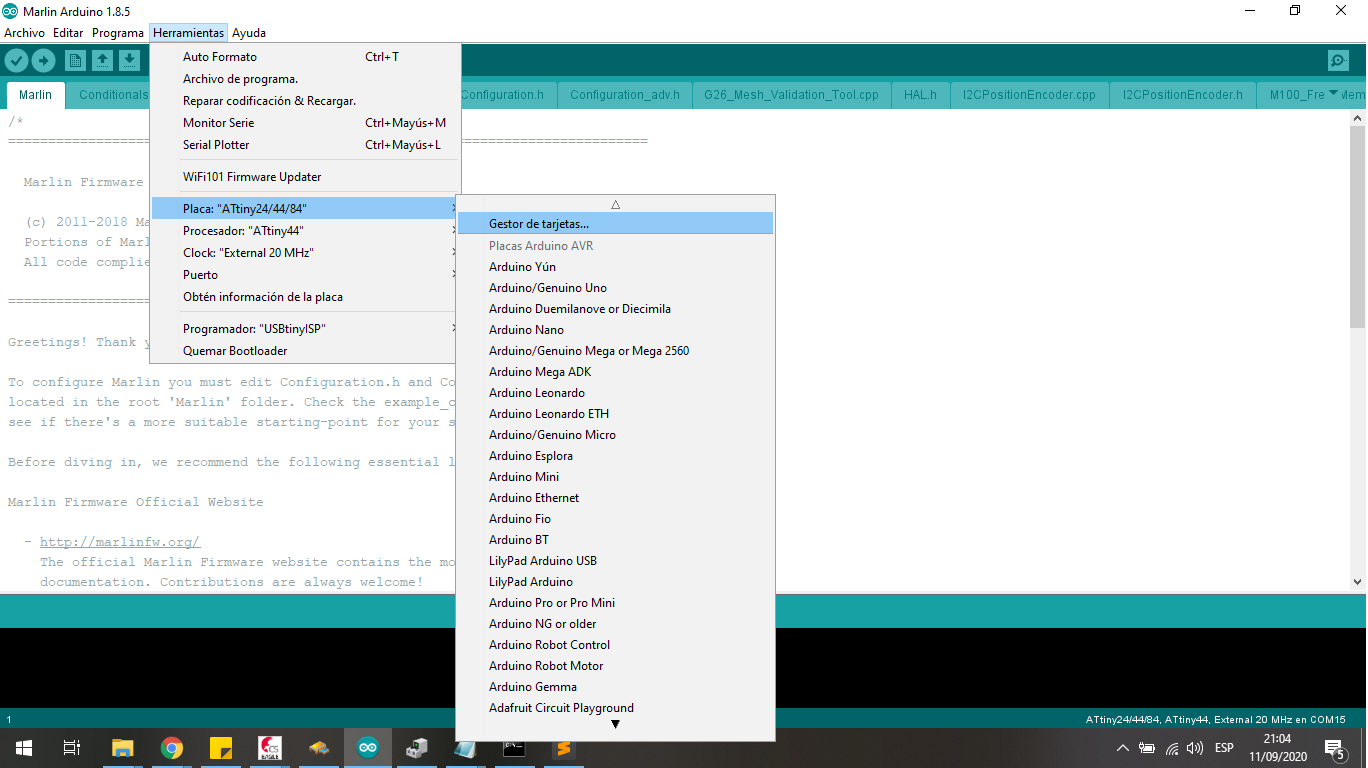The image size is (1368, 768).
Task: Click the Wi-Fi network tray icon
Action: (1171, 748)
